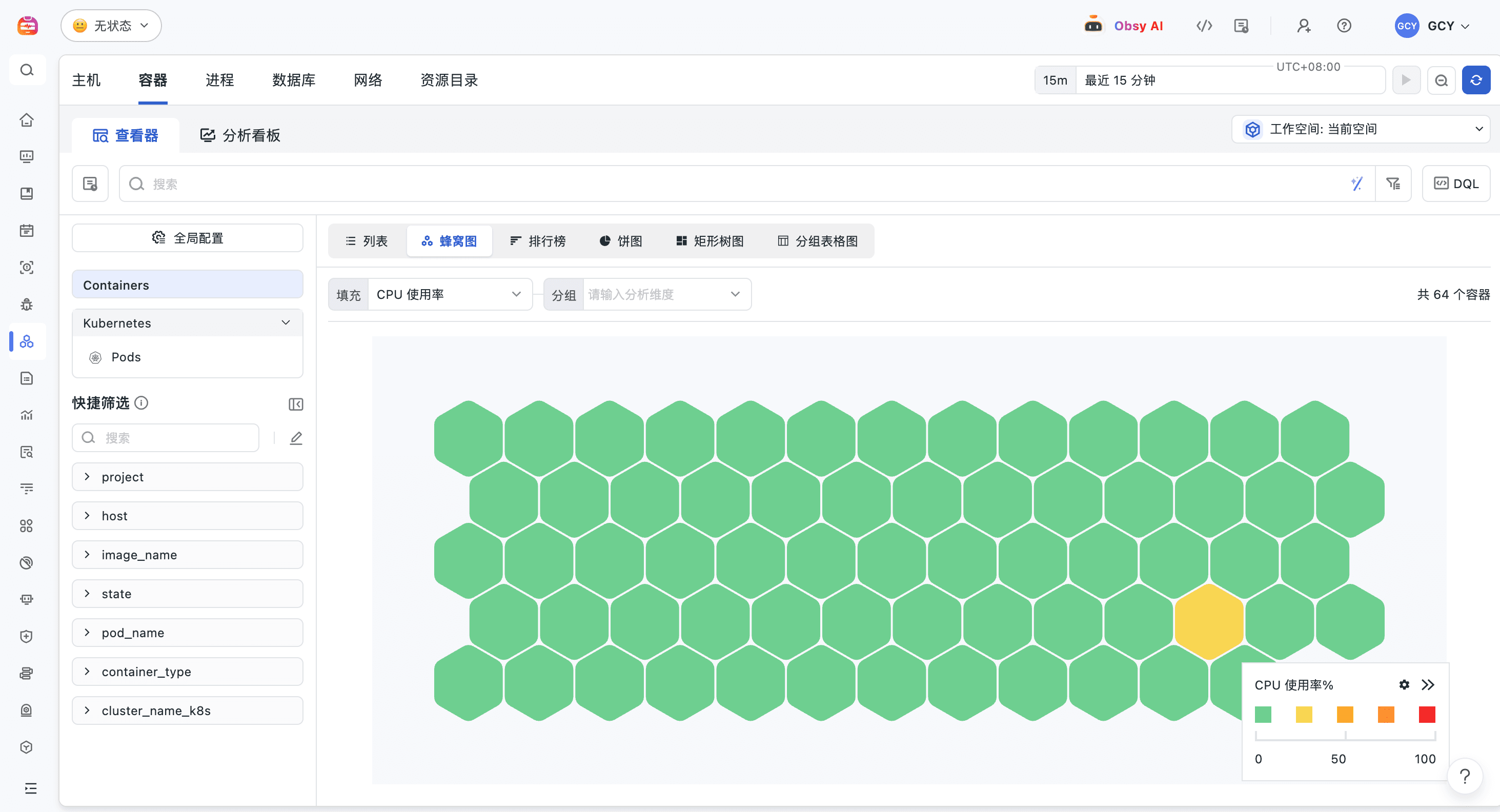Expand the host filter
1500x812 pixels.
click(188, 516)
